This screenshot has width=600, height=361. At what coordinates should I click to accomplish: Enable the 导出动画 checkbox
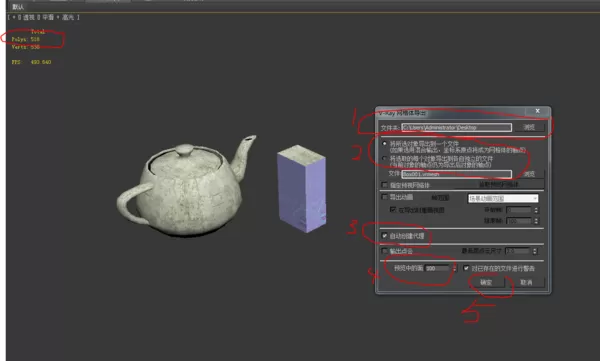pyautogui.click(x=385, y=197)
